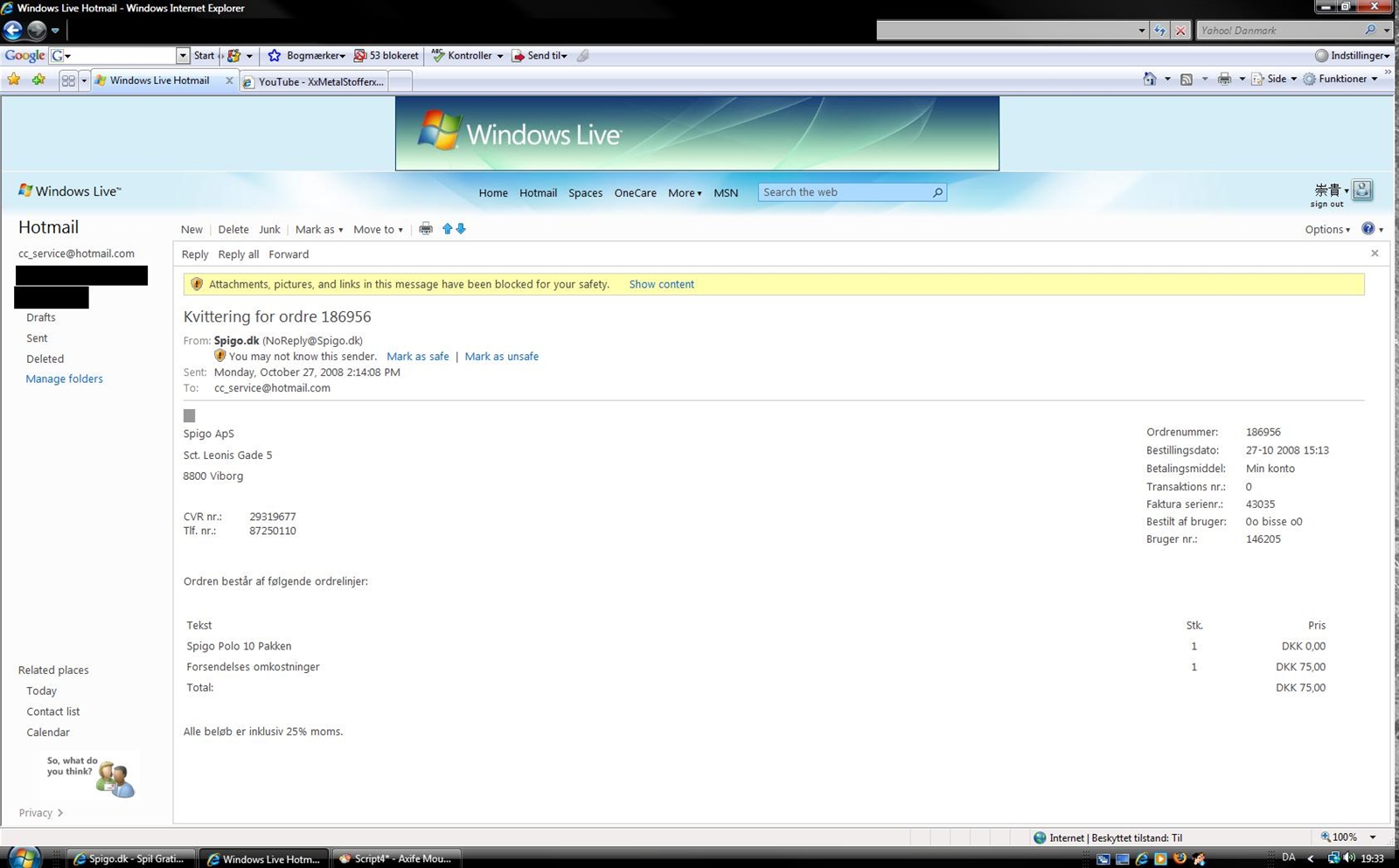
Task: Expand the Move to dropdown
Action: (x=378, y=230)
